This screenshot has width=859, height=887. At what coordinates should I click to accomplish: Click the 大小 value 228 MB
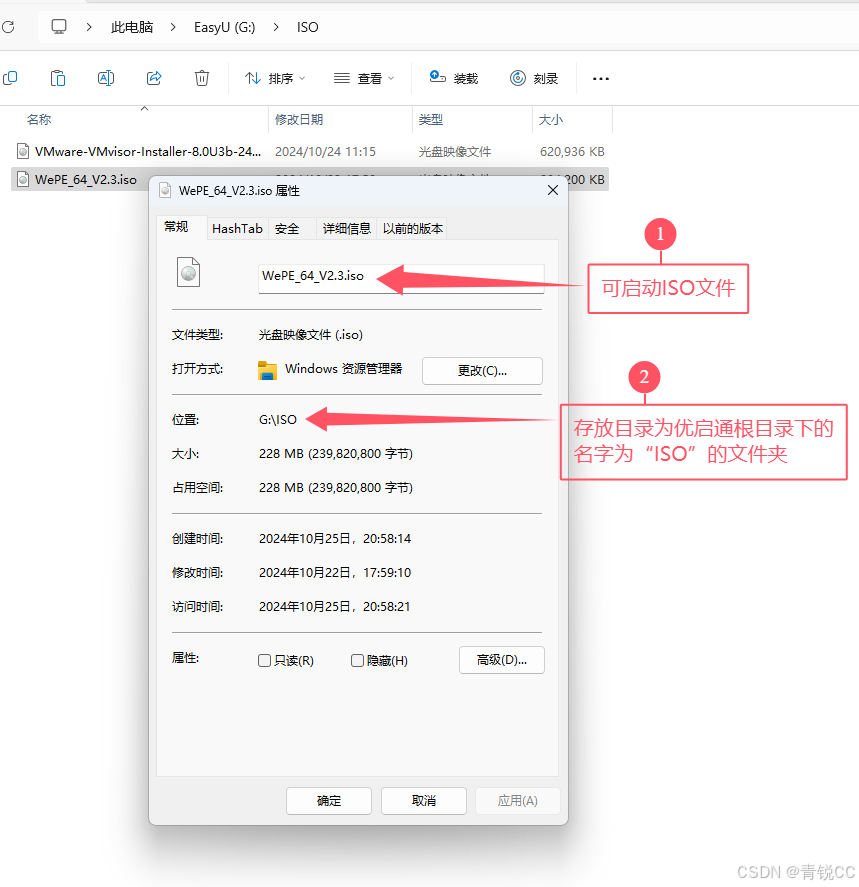tap(336, 454)
